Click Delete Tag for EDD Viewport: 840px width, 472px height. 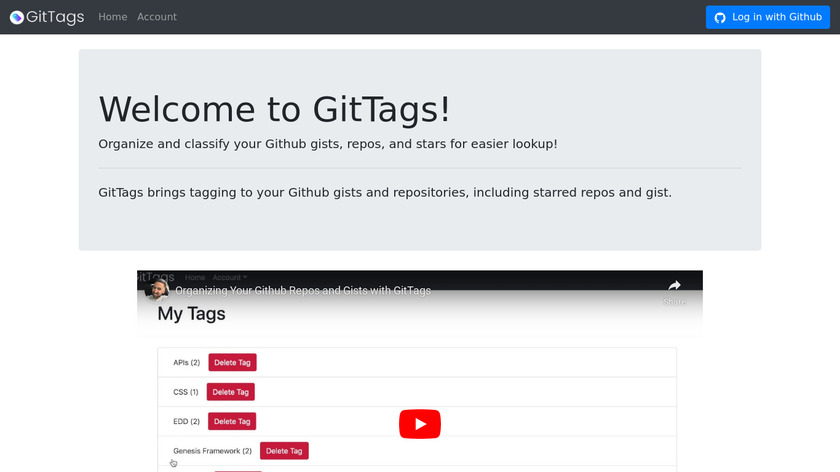(232, 421)
